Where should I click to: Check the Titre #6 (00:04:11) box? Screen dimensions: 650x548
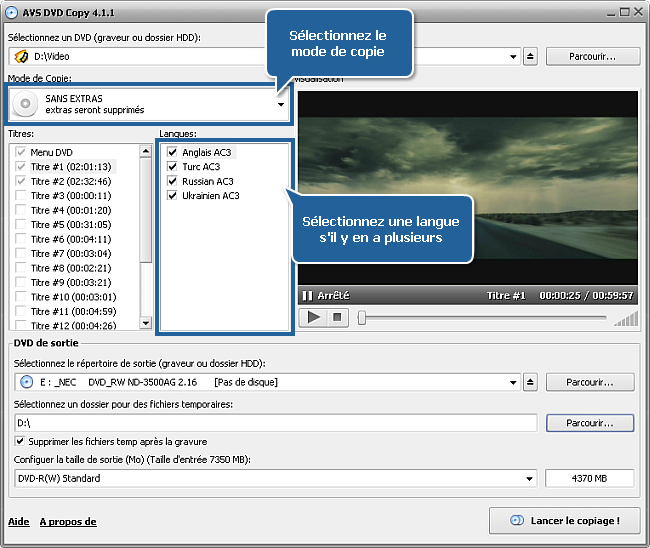pyautogui.click(x=20, y=239)
